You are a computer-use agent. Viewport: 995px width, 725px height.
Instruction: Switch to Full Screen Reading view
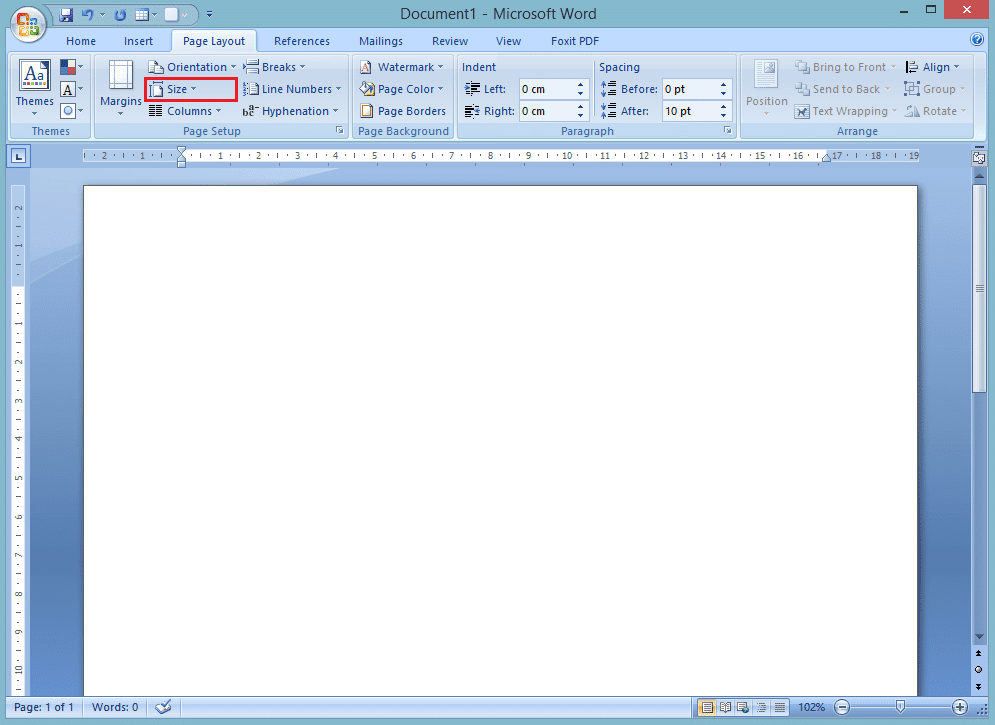(725, 707)
